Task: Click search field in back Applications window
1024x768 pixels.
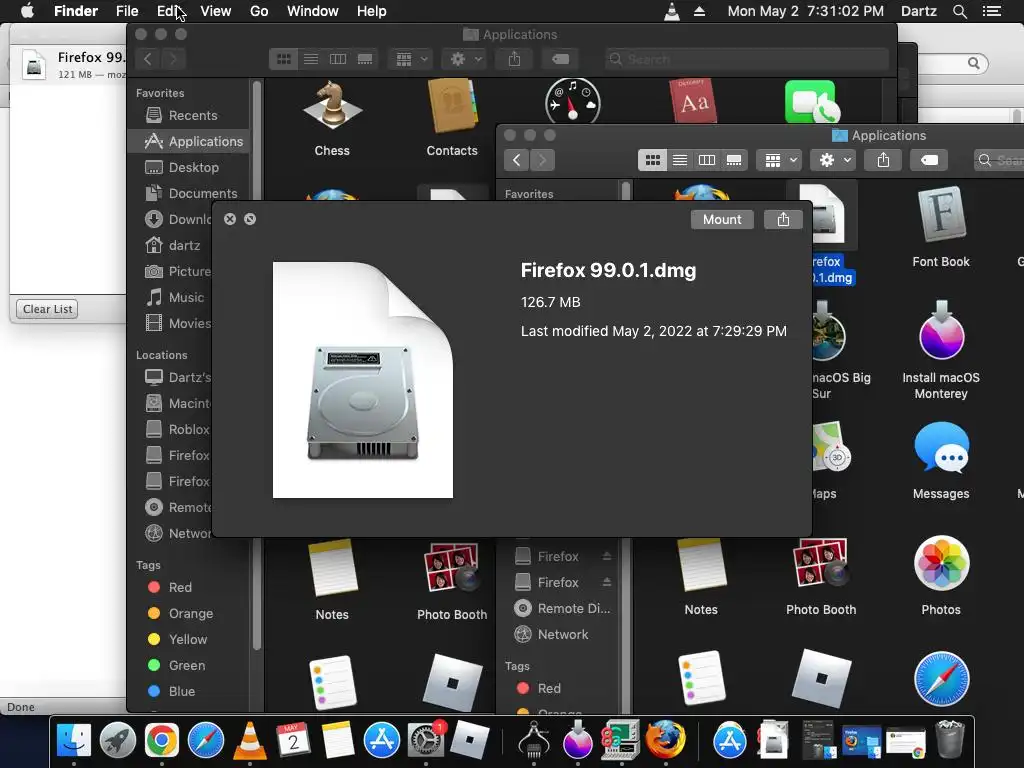Action: click(x=746, y=59)
